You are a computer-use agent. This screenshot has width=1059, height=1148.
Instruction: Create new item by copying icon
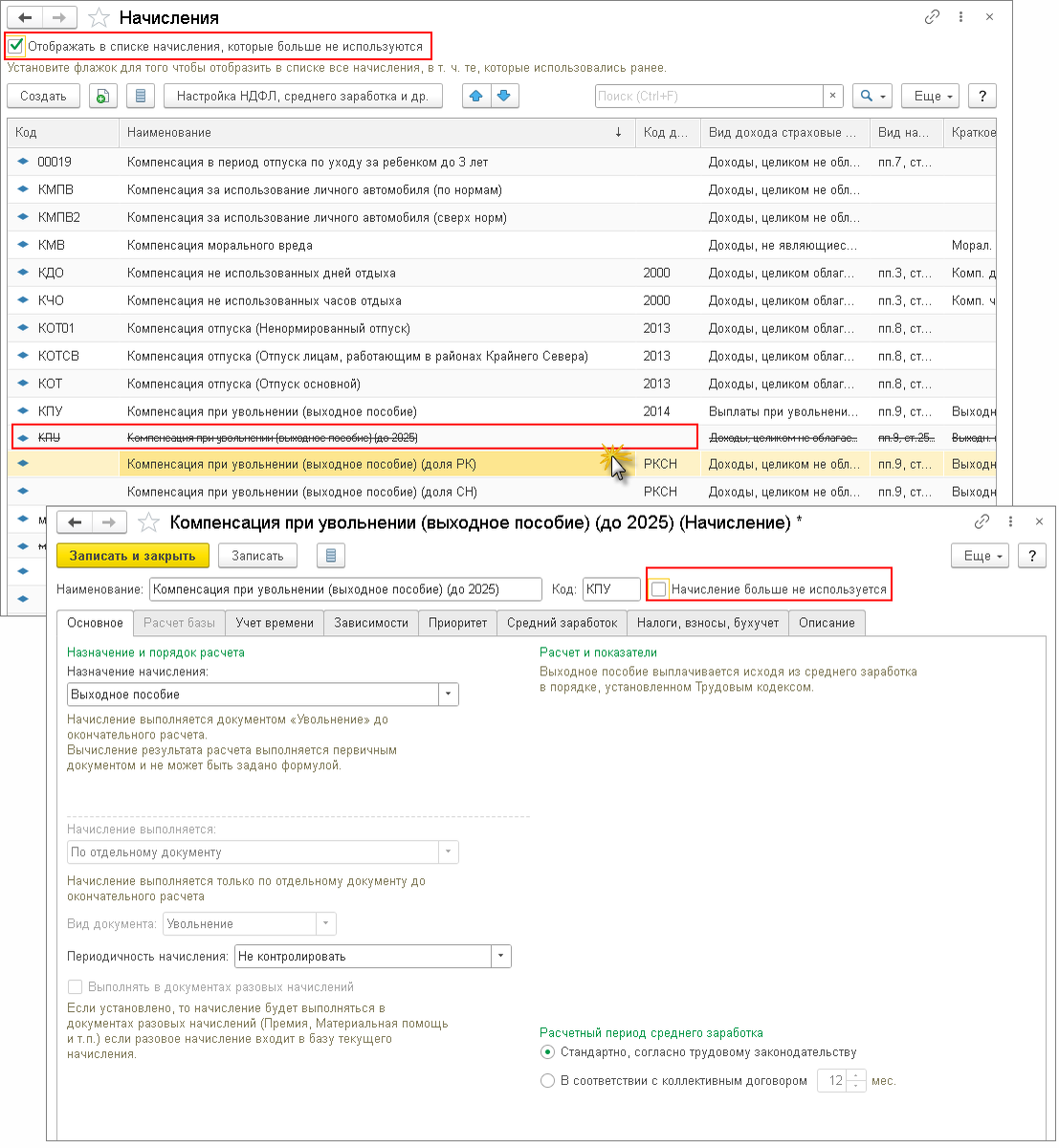pos(102,96)
